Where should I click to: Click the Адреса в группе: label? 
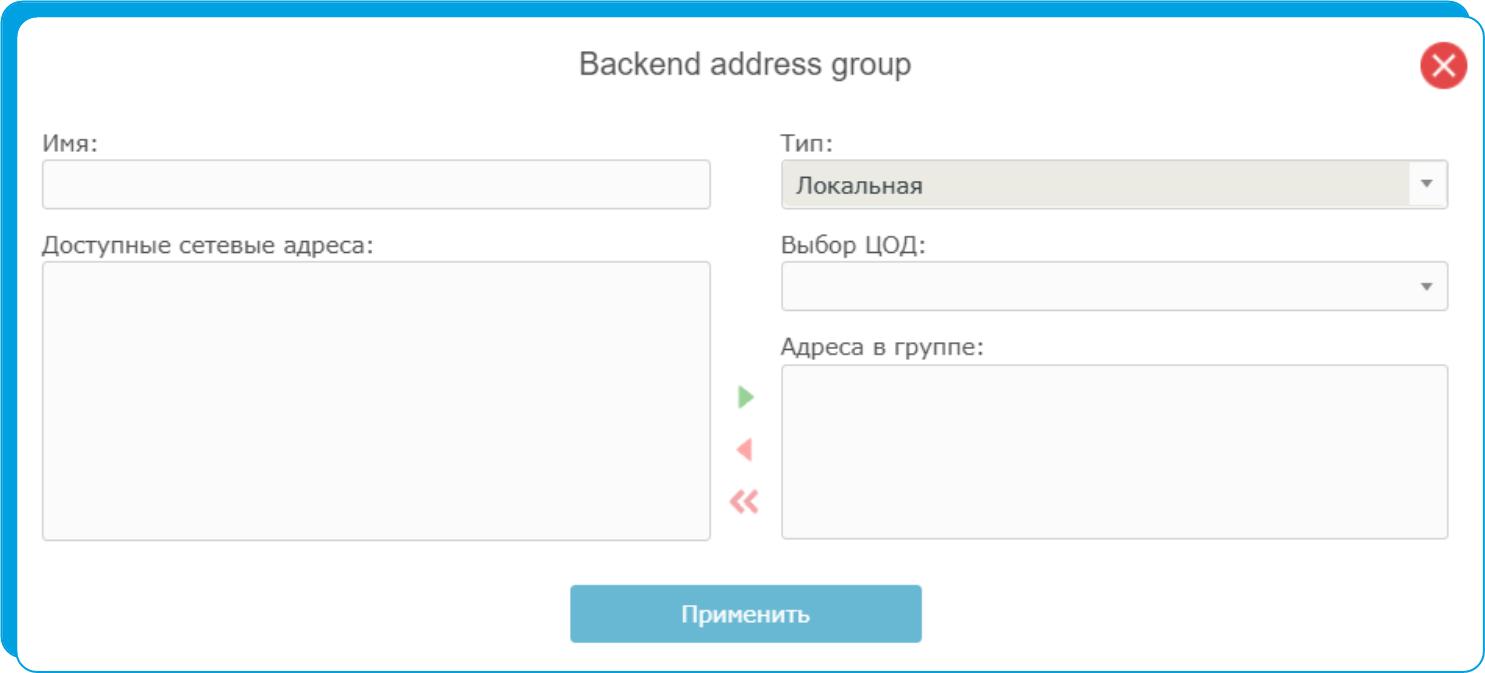coord(883,347)
